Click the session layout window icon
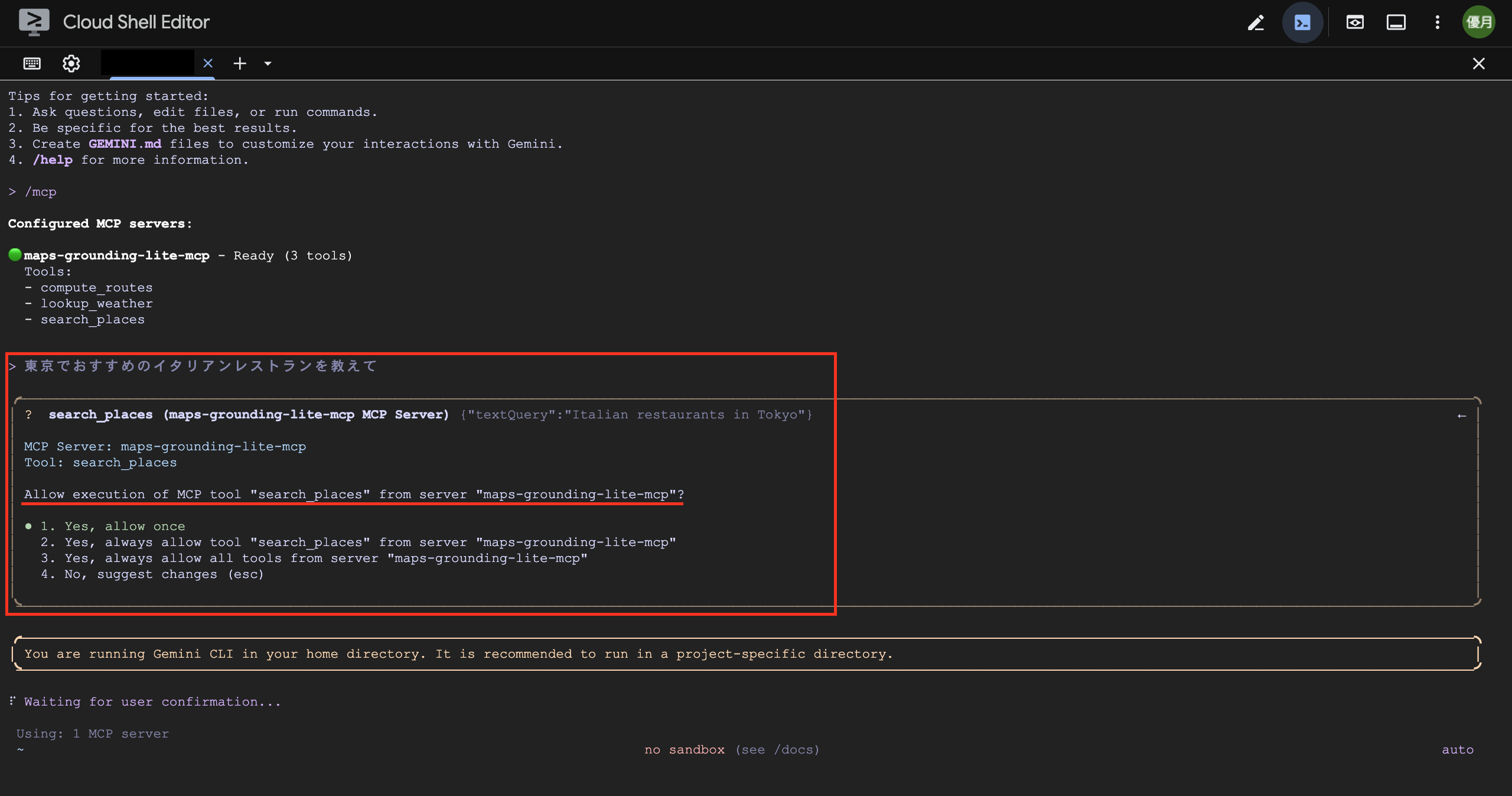1512x796 pixels. [x=1396, y=22]
